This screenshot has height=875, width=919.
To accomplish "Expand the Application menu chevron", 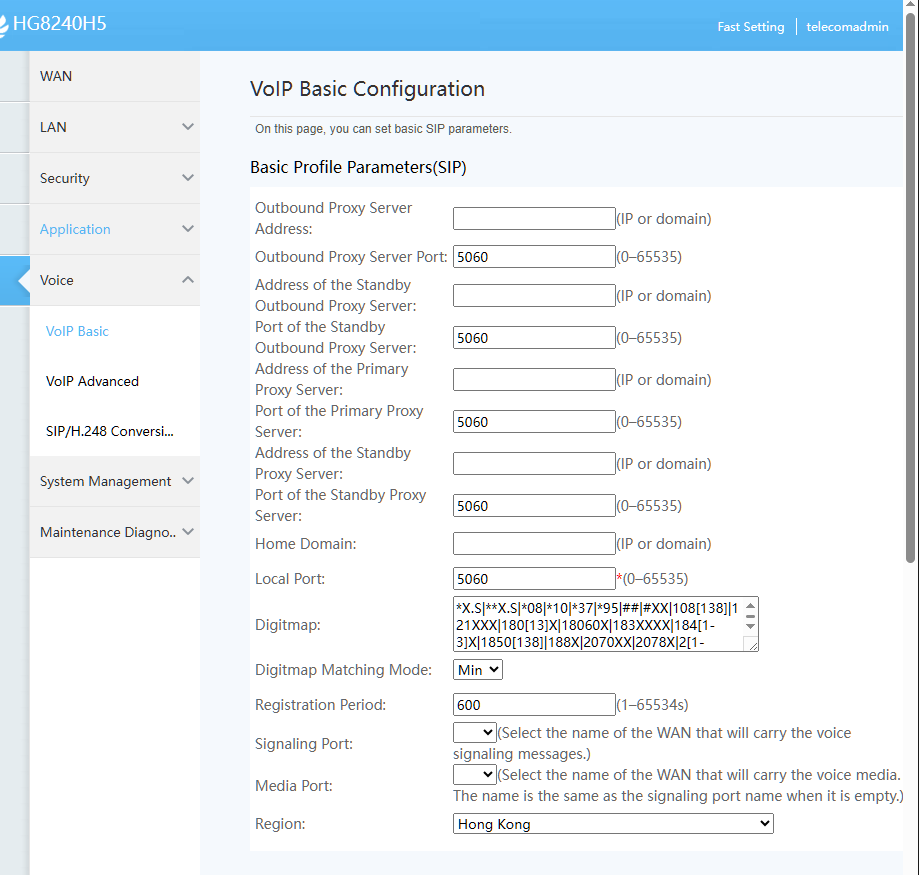I will (188, 229).
